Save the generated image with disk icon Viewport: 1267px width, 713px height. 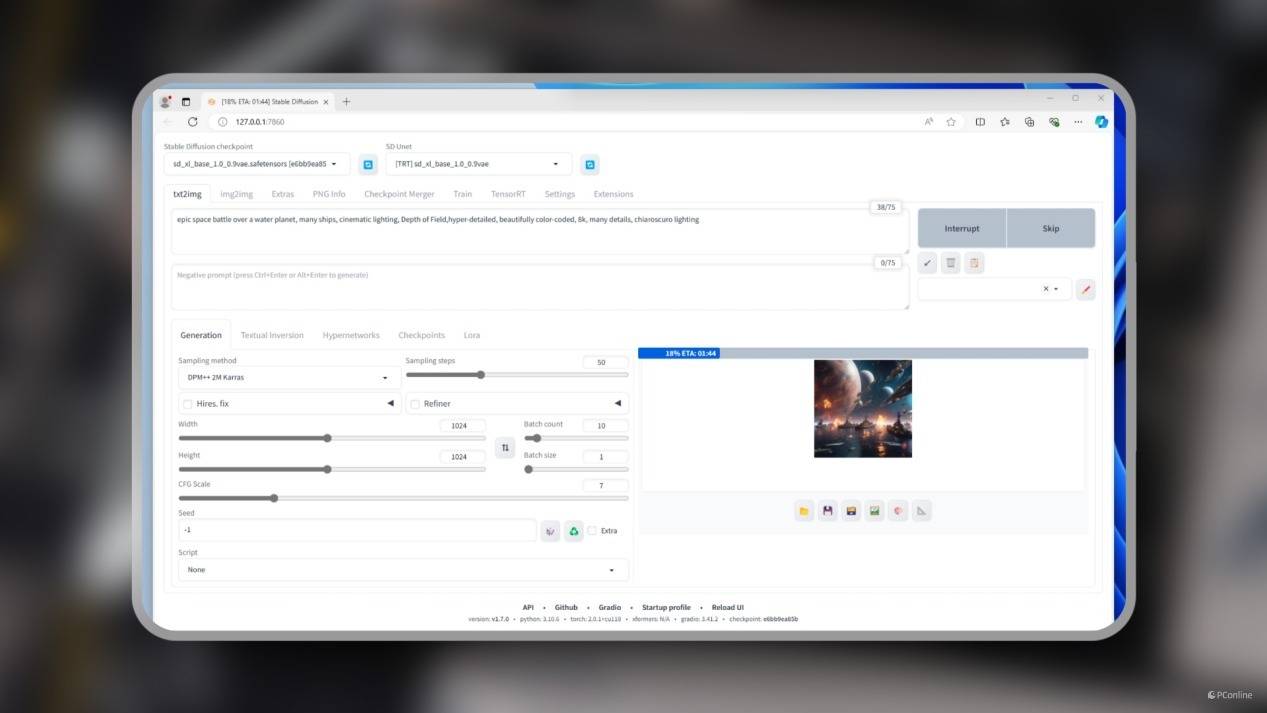828,511
